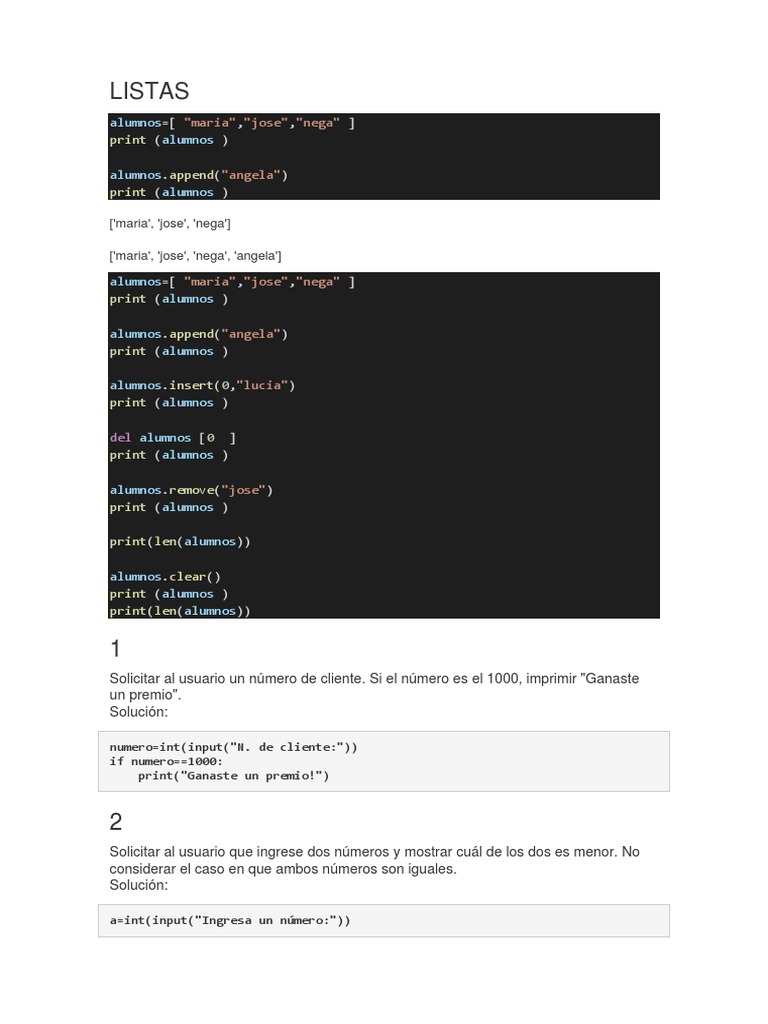Click the numero=int(input(...)) code line
The width and height of the screenshot is (768, 1024).
tap(233, 747)
